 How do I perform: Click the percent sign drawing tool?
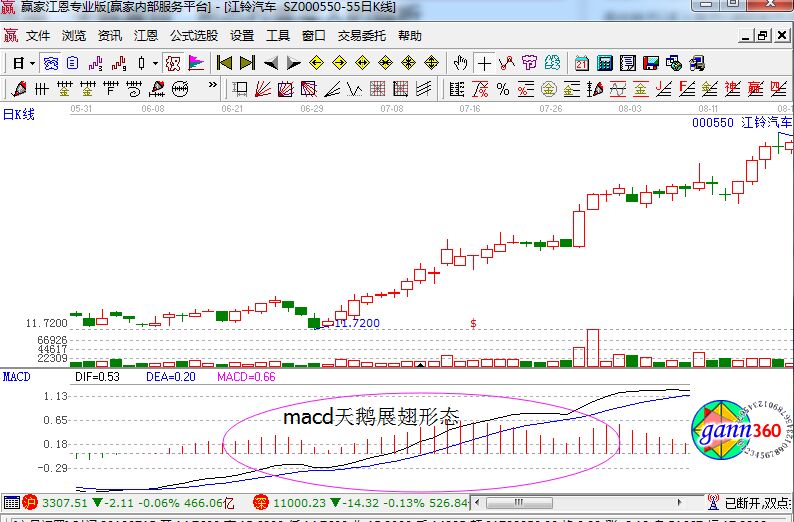coord(503,89)
